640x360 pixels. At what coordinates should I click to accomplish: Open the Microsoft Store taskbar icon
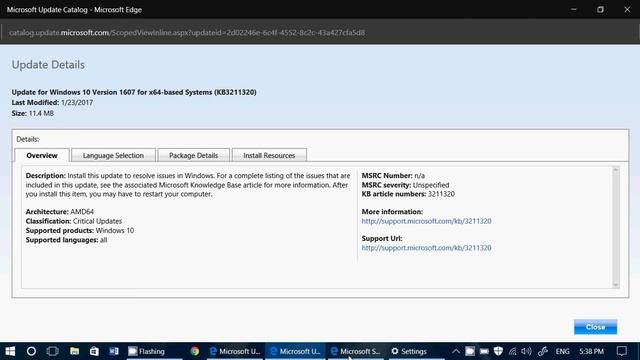(x=94, y=351)
